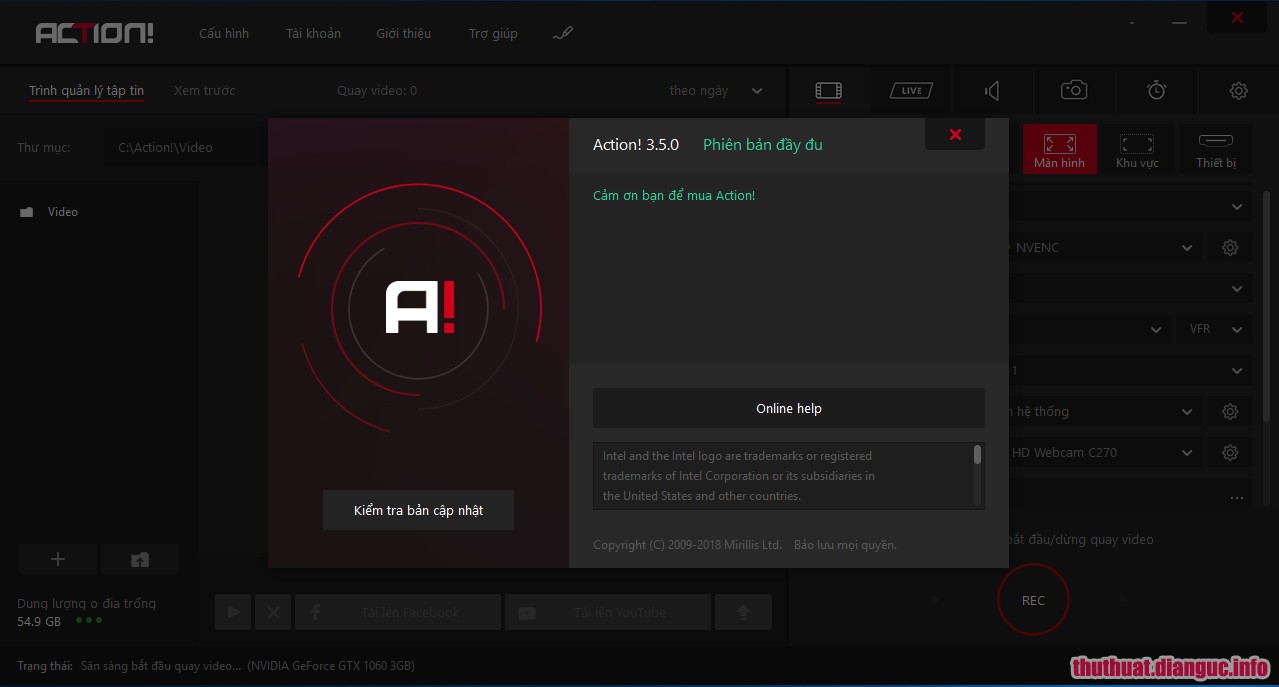Click the Video folder icon in file list
Viewport: 1279px width, 687px height.
pos(27,212)
